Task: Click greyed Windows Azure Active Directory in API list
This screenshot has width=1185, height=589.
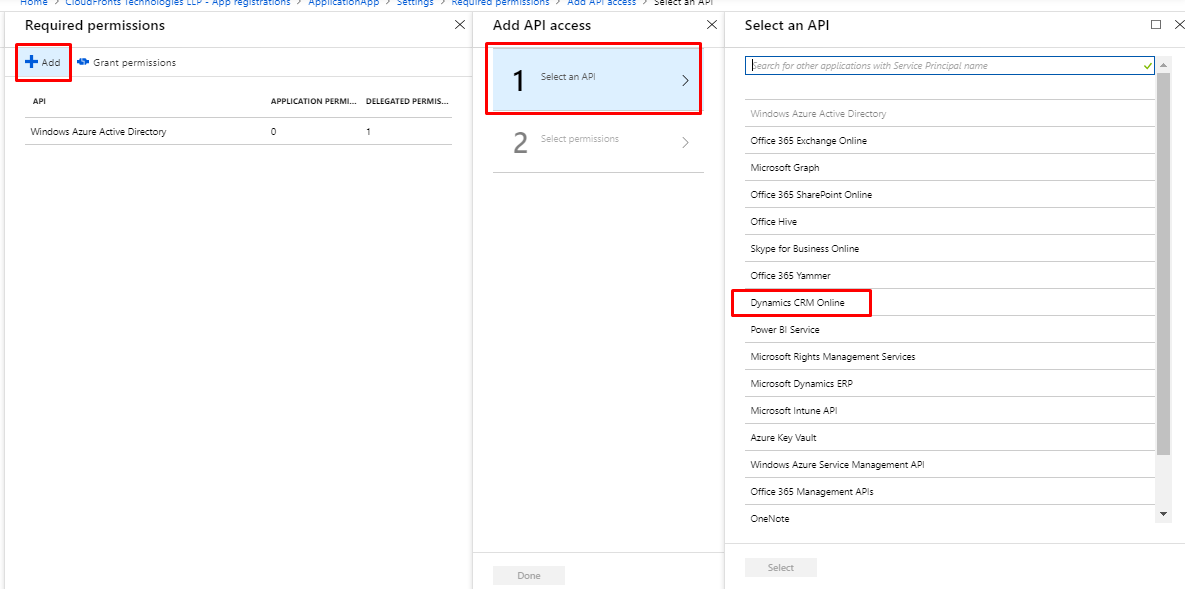Action: tap(950, 113)
